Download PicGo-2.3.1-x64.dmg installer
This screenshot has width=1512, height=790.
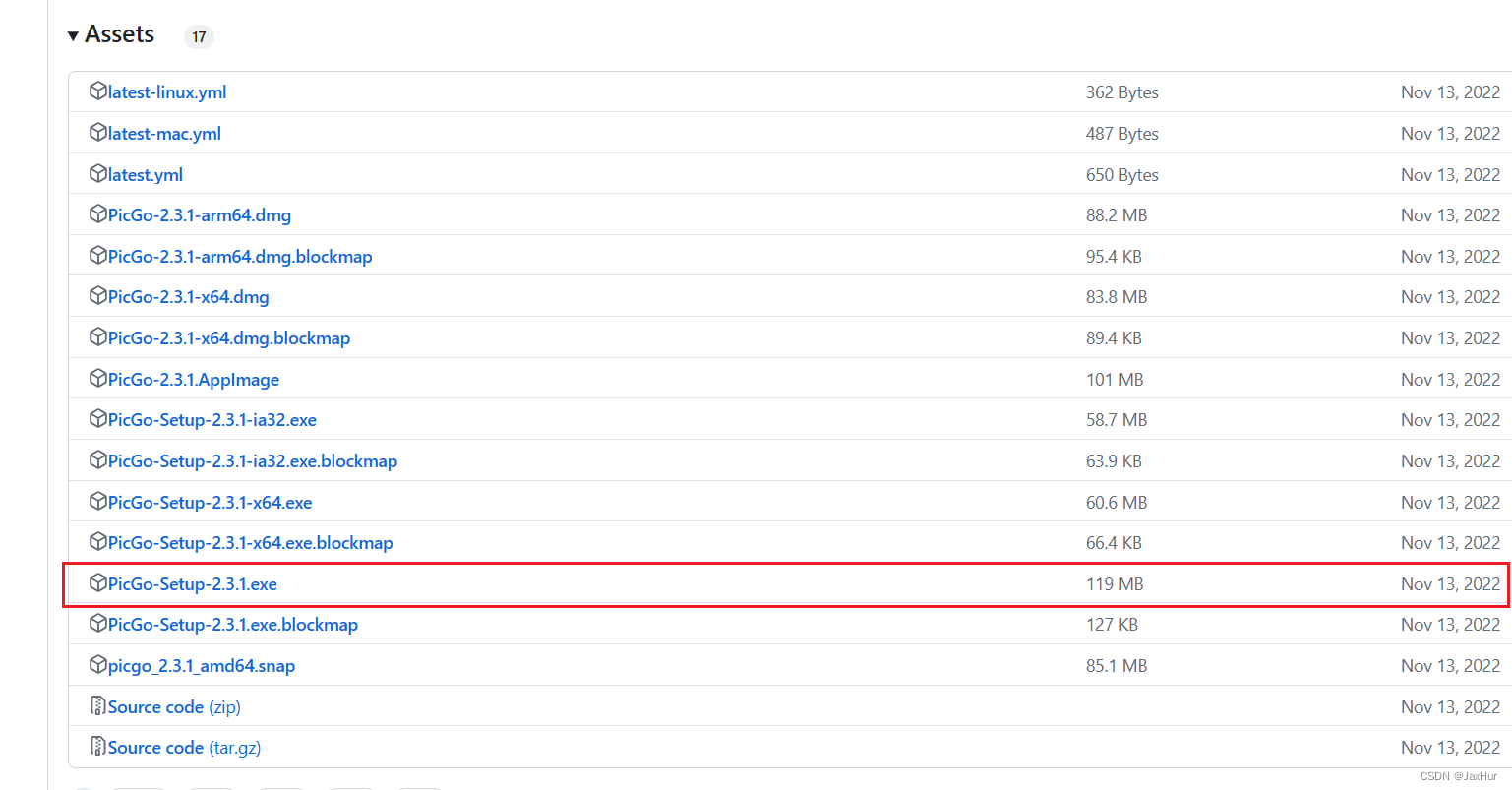[189, 297]
